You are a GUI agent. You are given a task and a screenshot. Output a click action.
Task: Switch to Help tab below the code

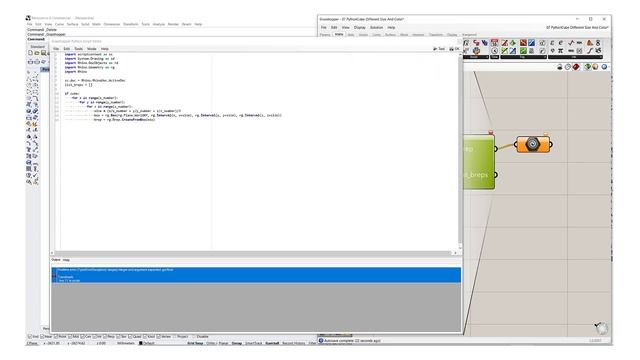click(66, 260)
